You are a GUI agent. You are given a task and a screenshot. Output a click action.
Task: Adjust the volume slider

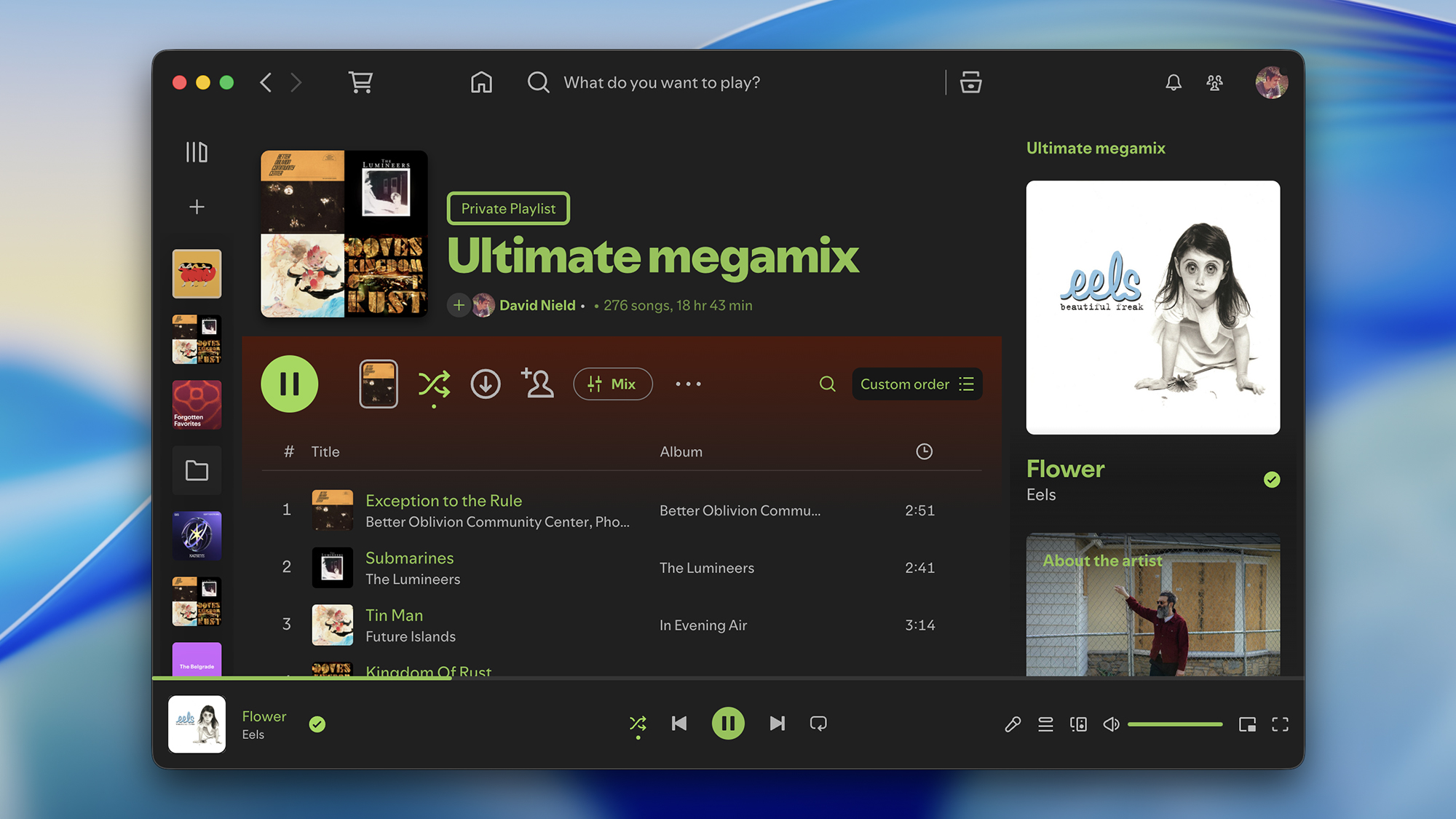pos(1174,724)
